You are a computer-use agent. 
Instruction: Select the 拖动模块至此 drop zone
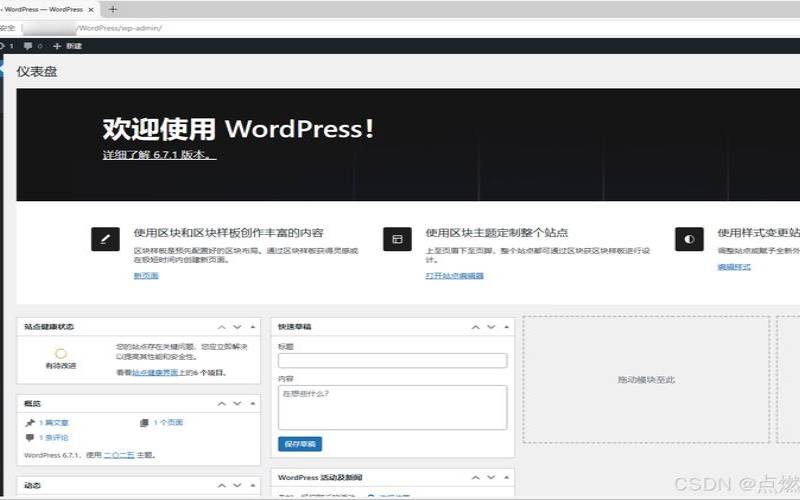tap(646, 380)
